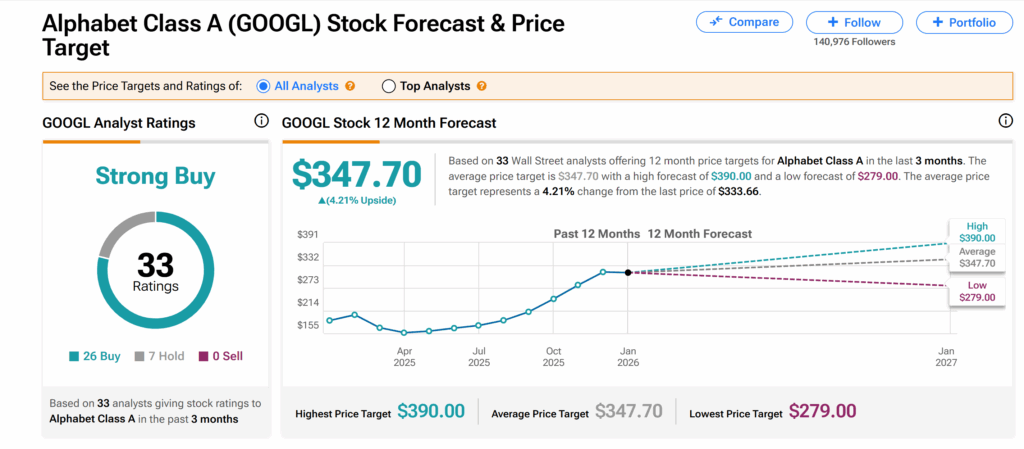The width and height of the screenshot is (1024, 449).
Task: Click the gray 7 Hold legend swatch
Action: pos(140,357)
